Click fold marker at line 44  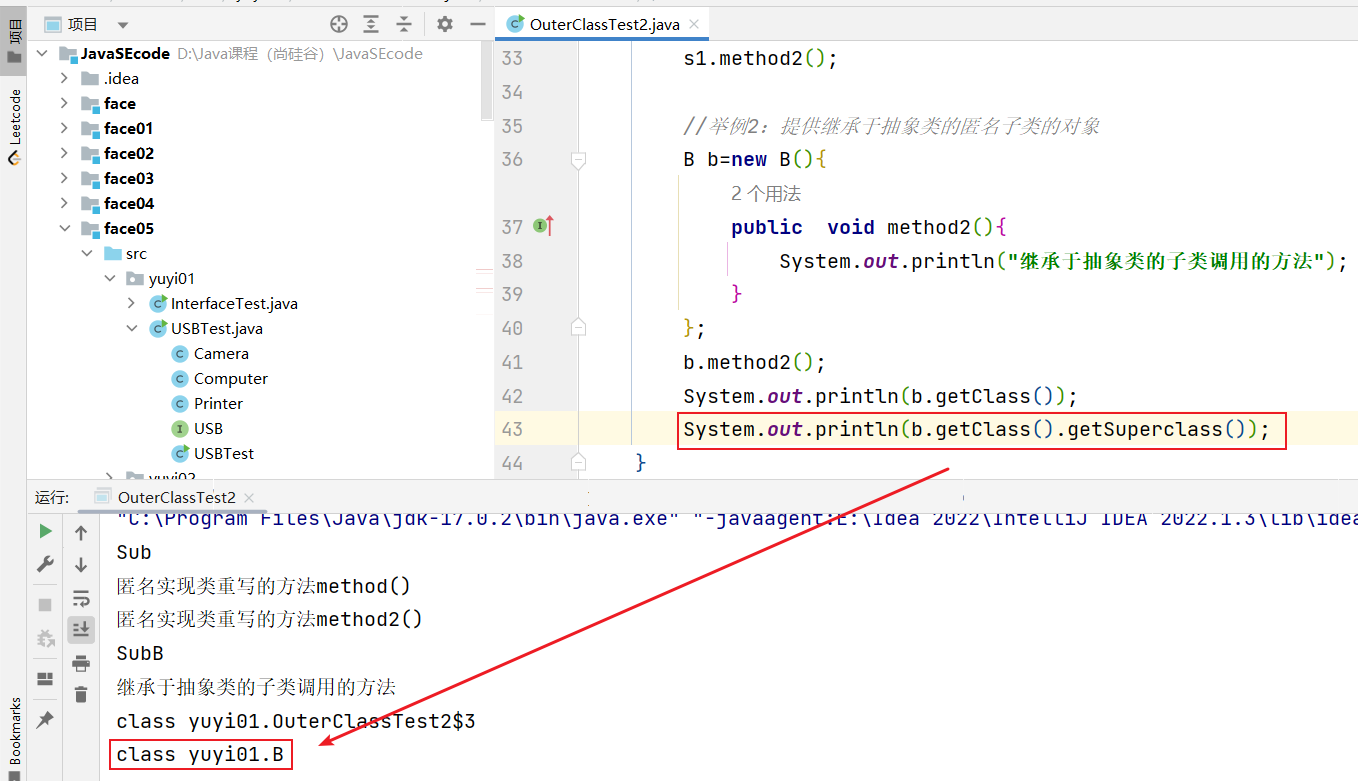coord(577,461)
